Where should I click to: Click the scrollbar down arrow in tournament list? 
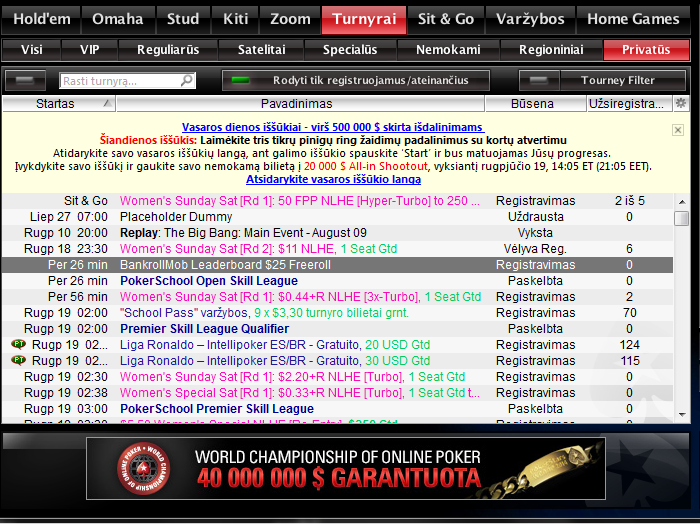click(682, 415)
